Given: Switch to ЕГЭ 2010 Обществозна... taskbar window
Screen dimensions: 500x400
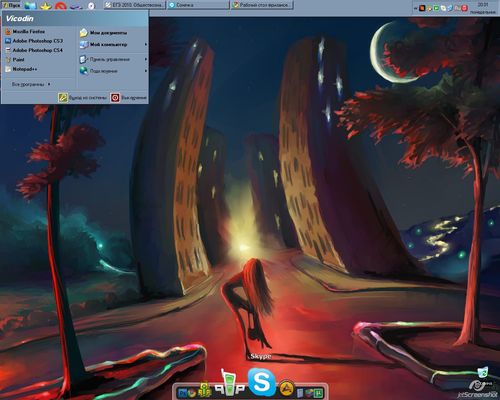Looking at the screenshot, I should [x=135, y=5].
